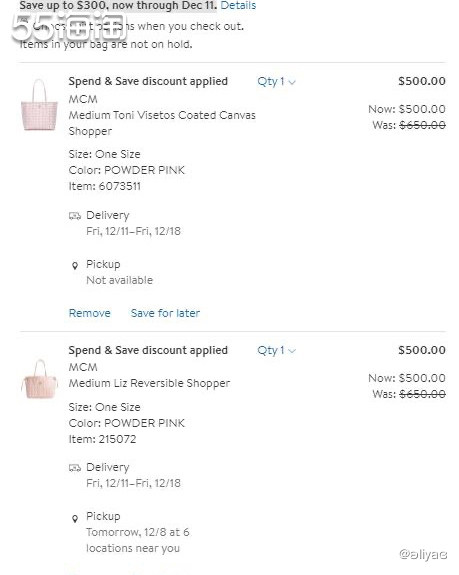This screenshot has width=459, height=575.
Task: Click pickup location pin for first item
Action: click(x=75, y=265)
